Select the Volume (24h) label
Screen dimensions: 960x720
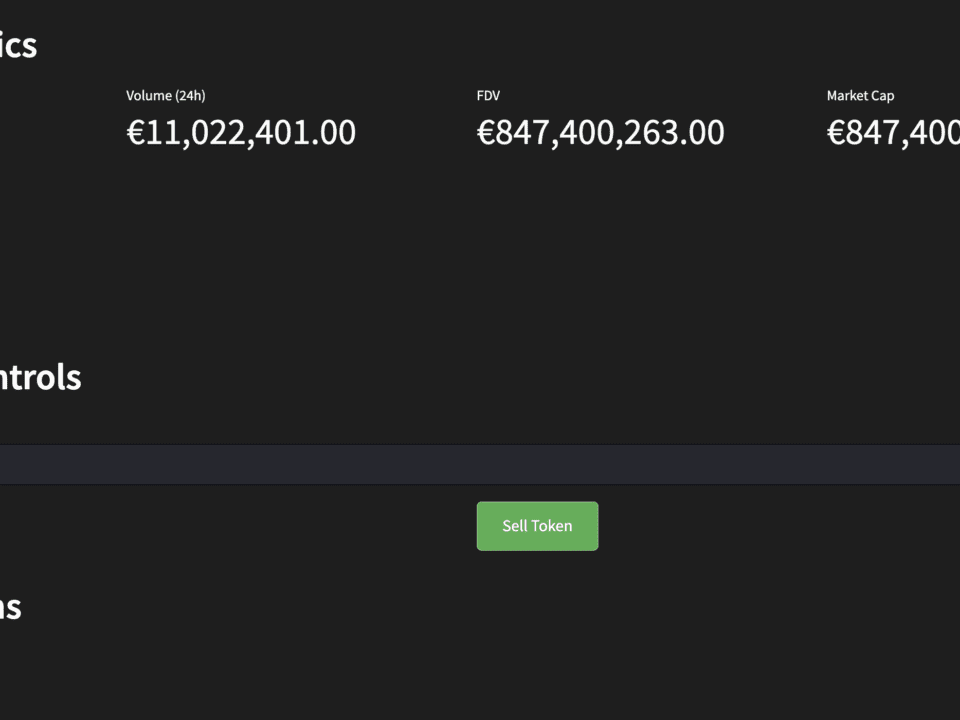click(165, 96)
